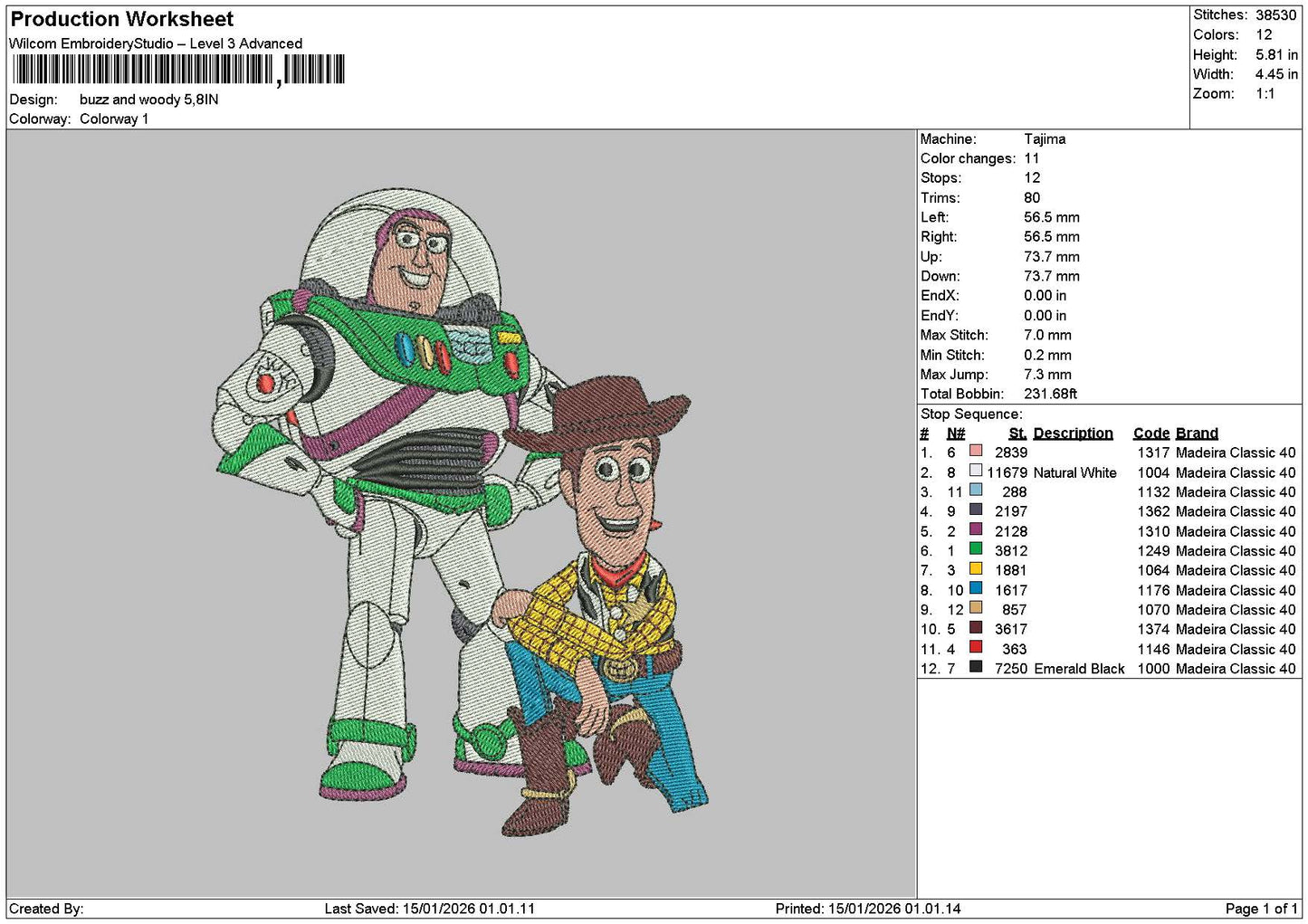Click 'Last Saved: 15/01/2026 01.01.11' footer
Image resolution: width=1308 pixels, height=924 pixels.
(430, 910)
